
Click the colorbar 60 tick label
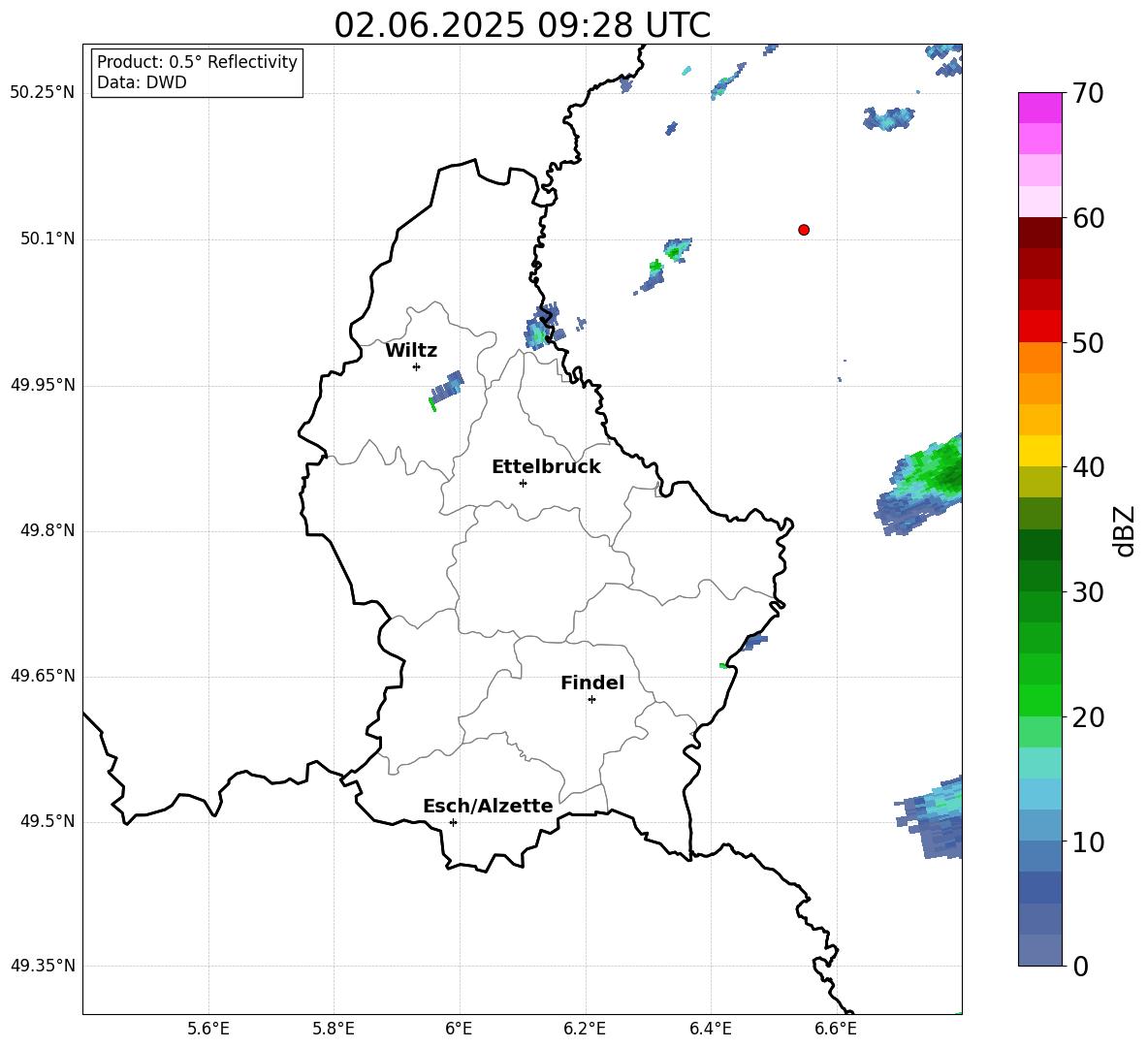pos(1088,218)
